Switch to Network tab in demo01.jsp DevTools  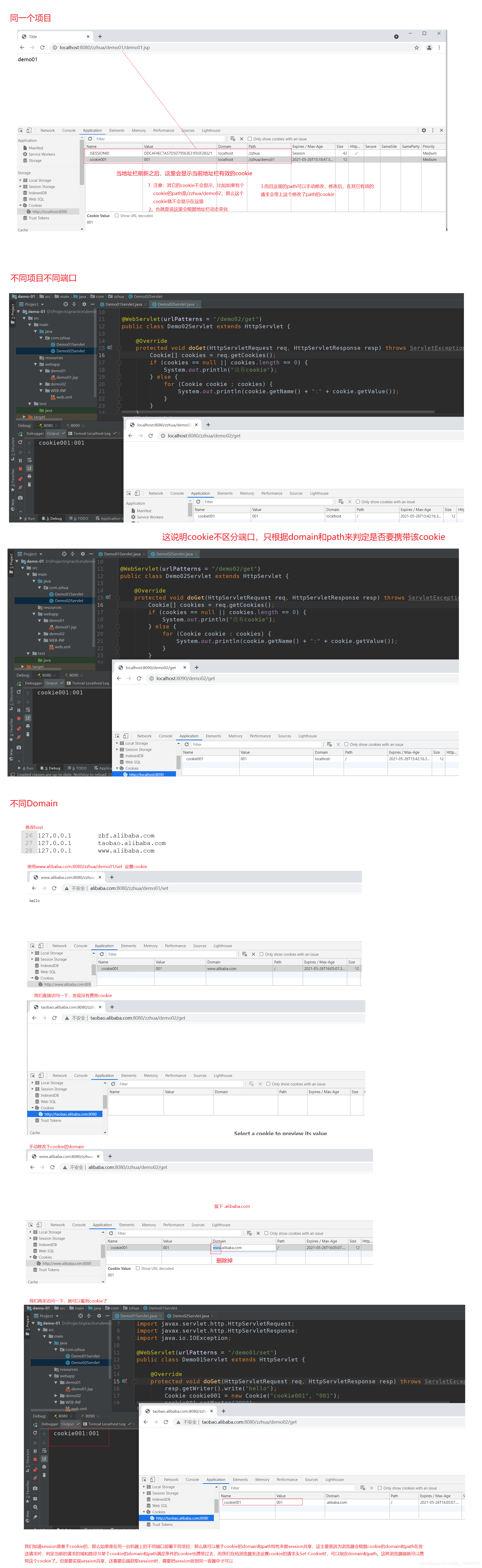47,130
